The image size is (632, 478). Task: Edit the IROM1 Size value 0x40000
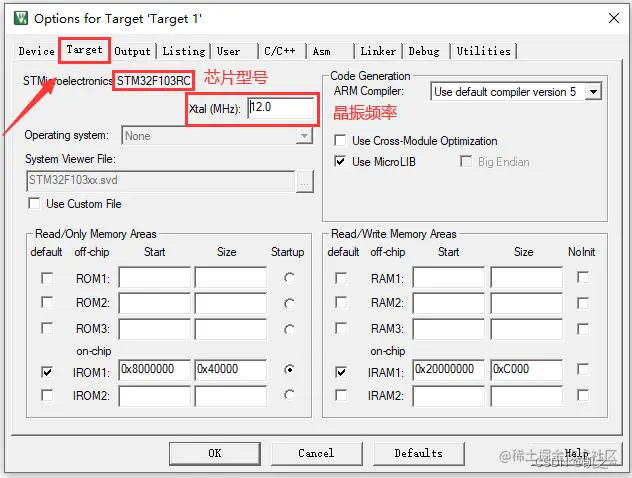(x=231, y=370)
